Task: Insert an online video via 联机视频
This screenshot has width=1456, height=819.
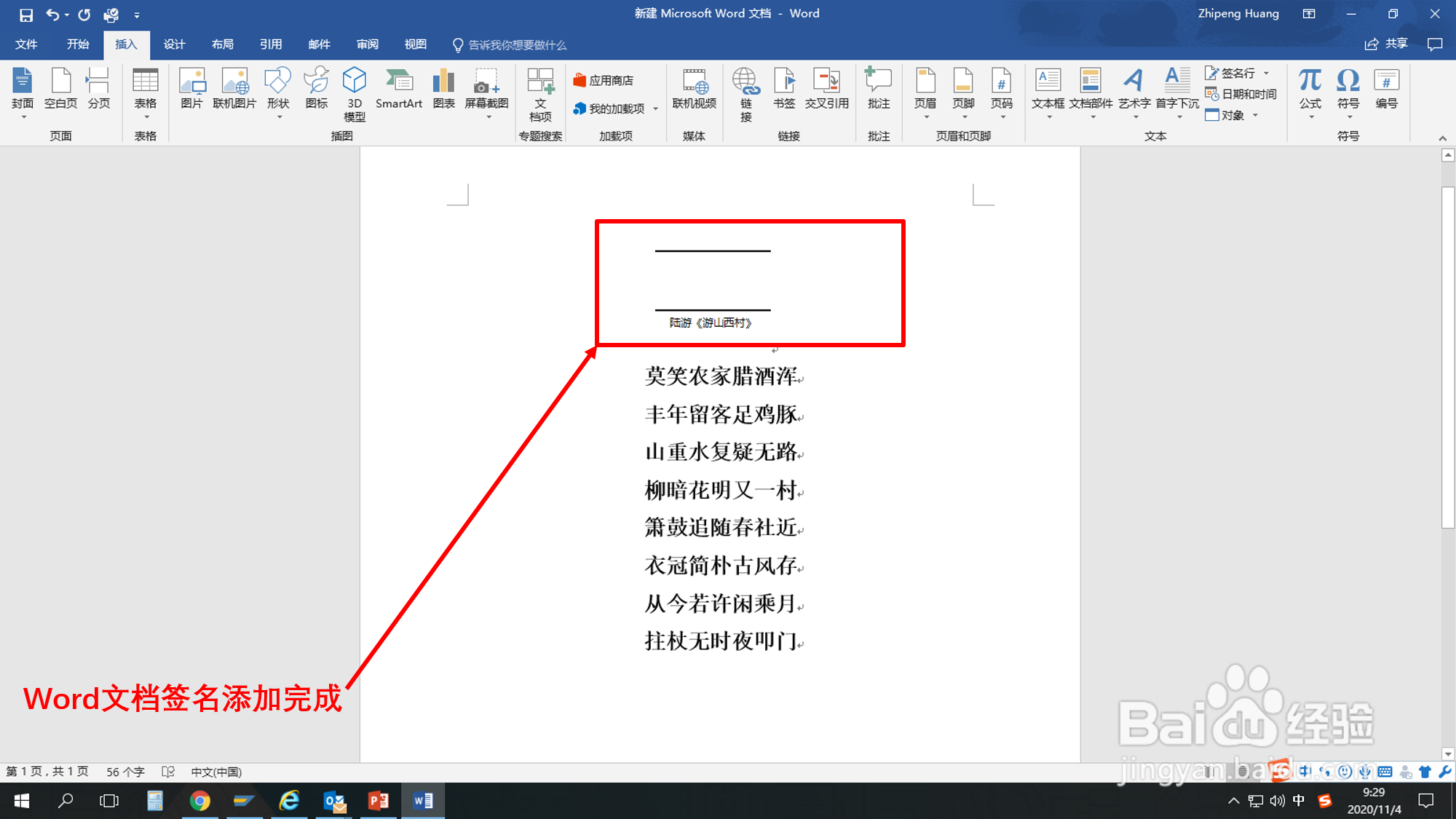Action: tap(694, 91)
